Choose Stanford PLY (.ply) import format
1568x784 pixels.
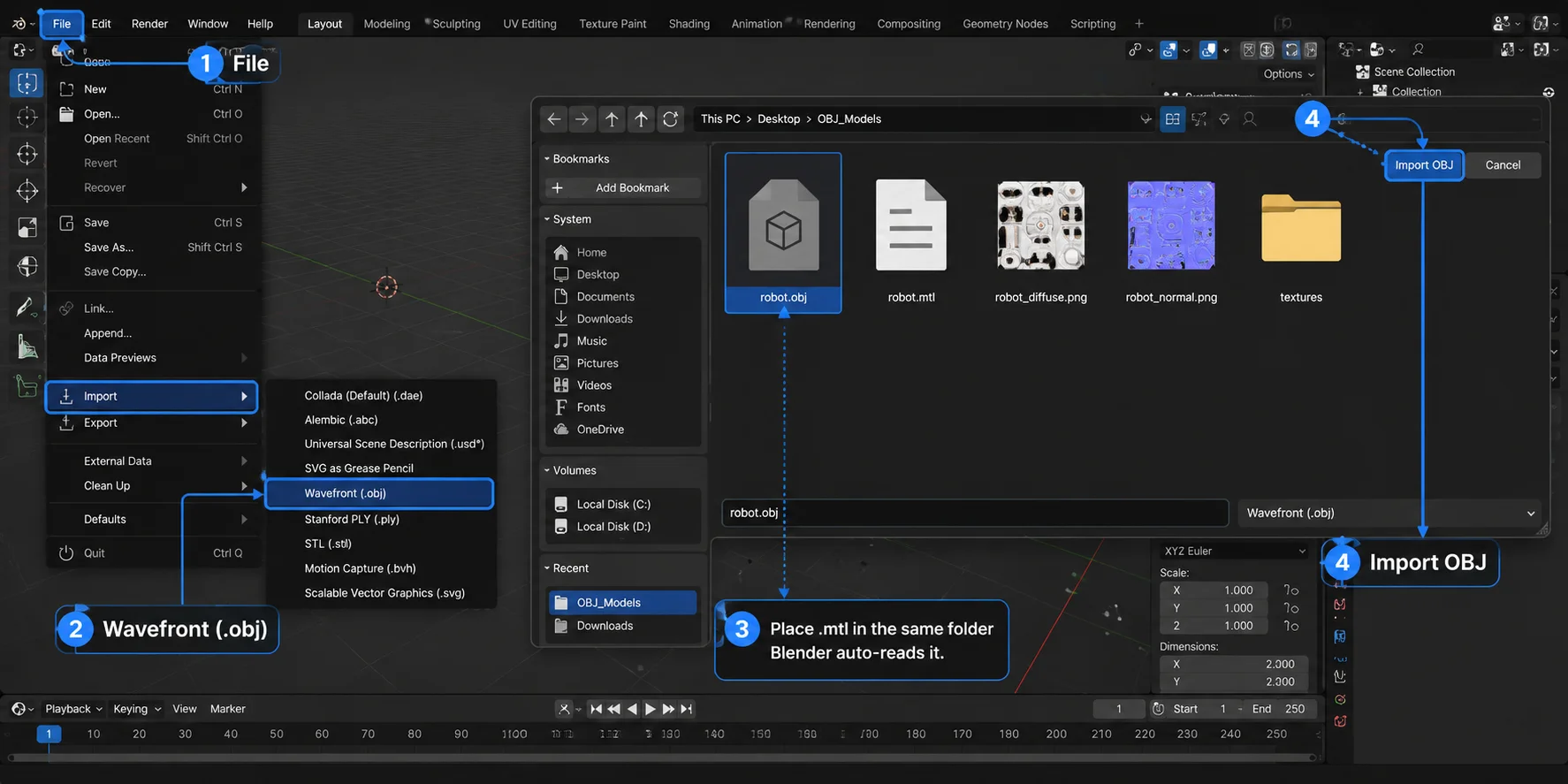coord(352,519)
